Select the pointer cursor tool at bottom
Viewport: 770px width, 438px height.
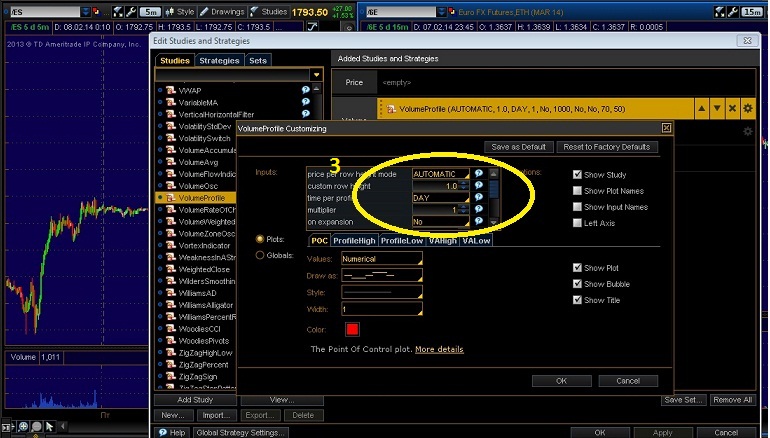(50, 427)
